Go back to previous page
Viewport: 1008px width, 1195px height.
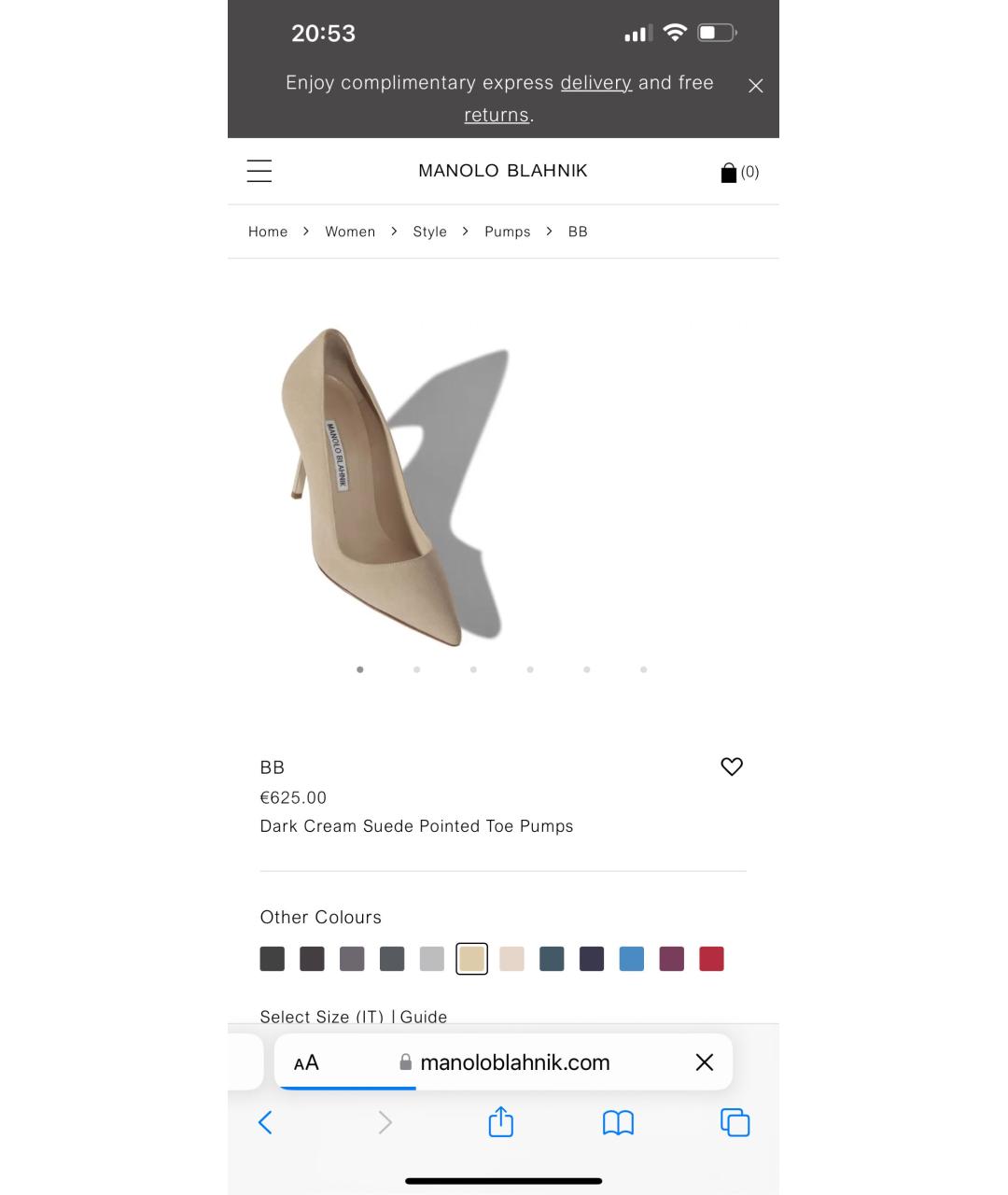click(x=266, y=1122)
